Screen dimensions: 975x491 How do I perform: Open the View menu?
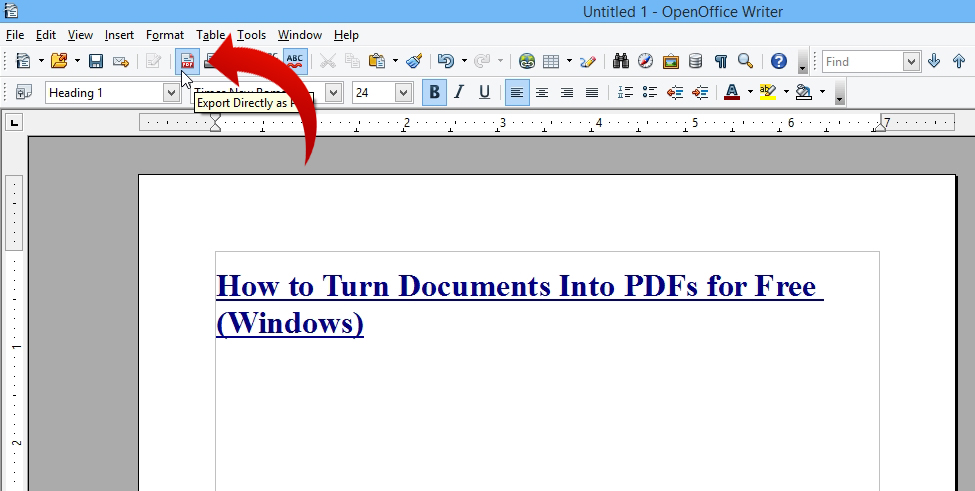tap(80, 35)
